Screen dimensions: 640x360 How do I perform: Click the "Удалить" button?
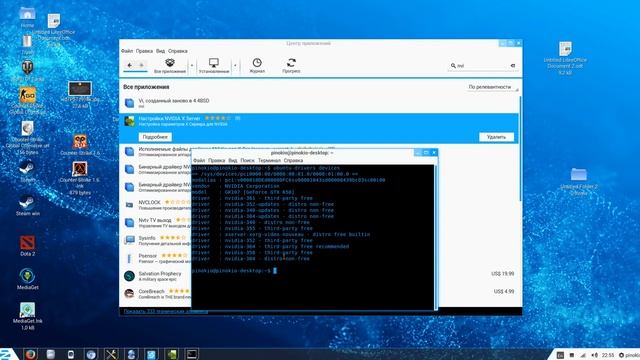(x=496, y=137)
